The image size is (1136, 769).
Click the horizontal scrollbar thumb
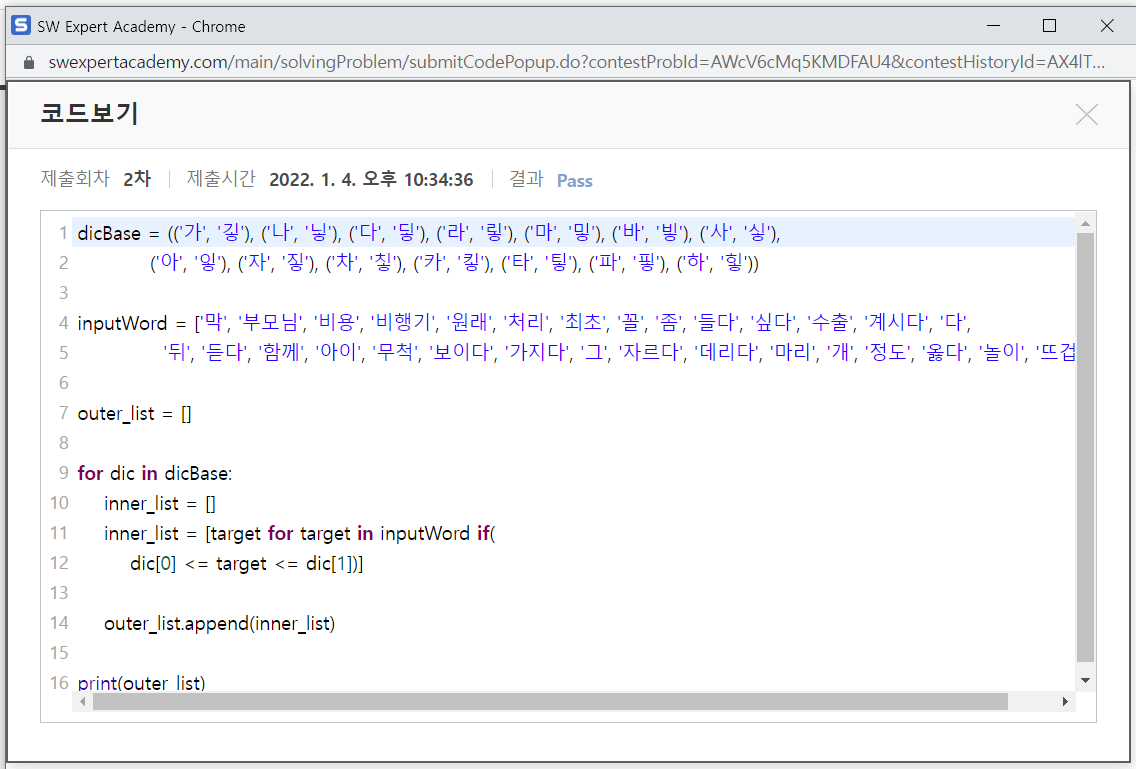coord(550,702)
